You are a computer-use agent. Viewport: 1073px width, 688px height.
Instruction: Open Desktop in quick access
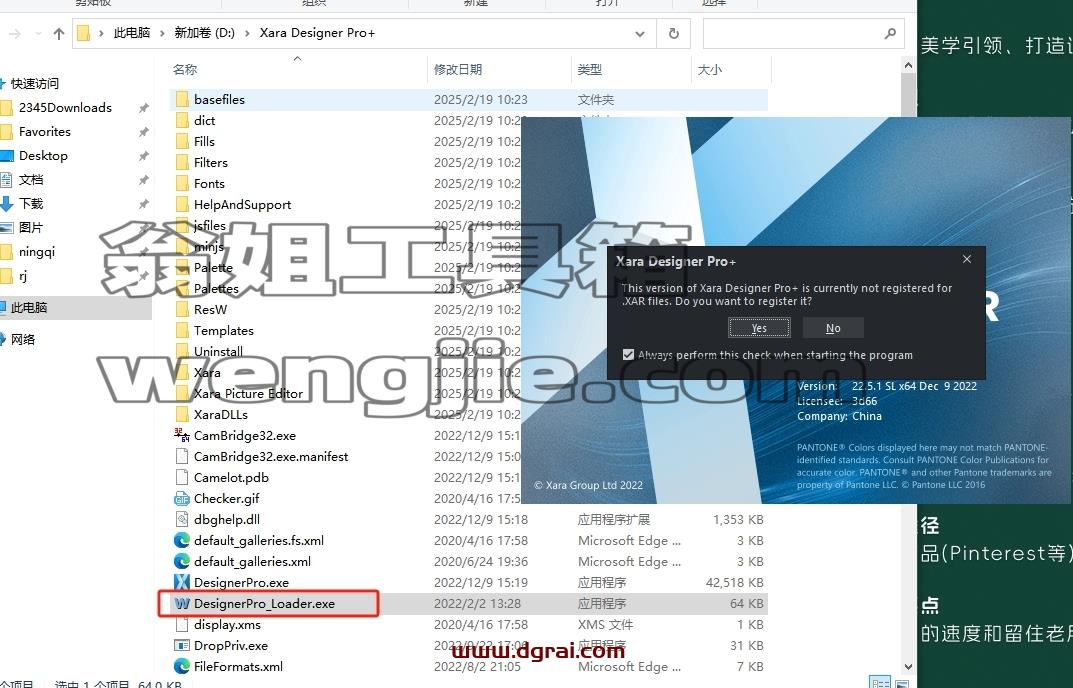43,155
